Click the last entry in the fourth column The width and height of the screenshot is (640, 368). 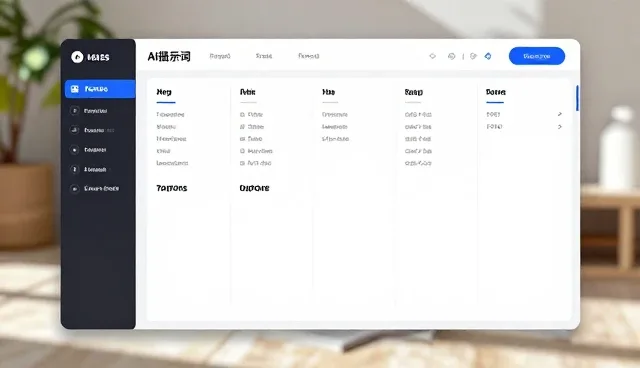click(x=418, y=163)
